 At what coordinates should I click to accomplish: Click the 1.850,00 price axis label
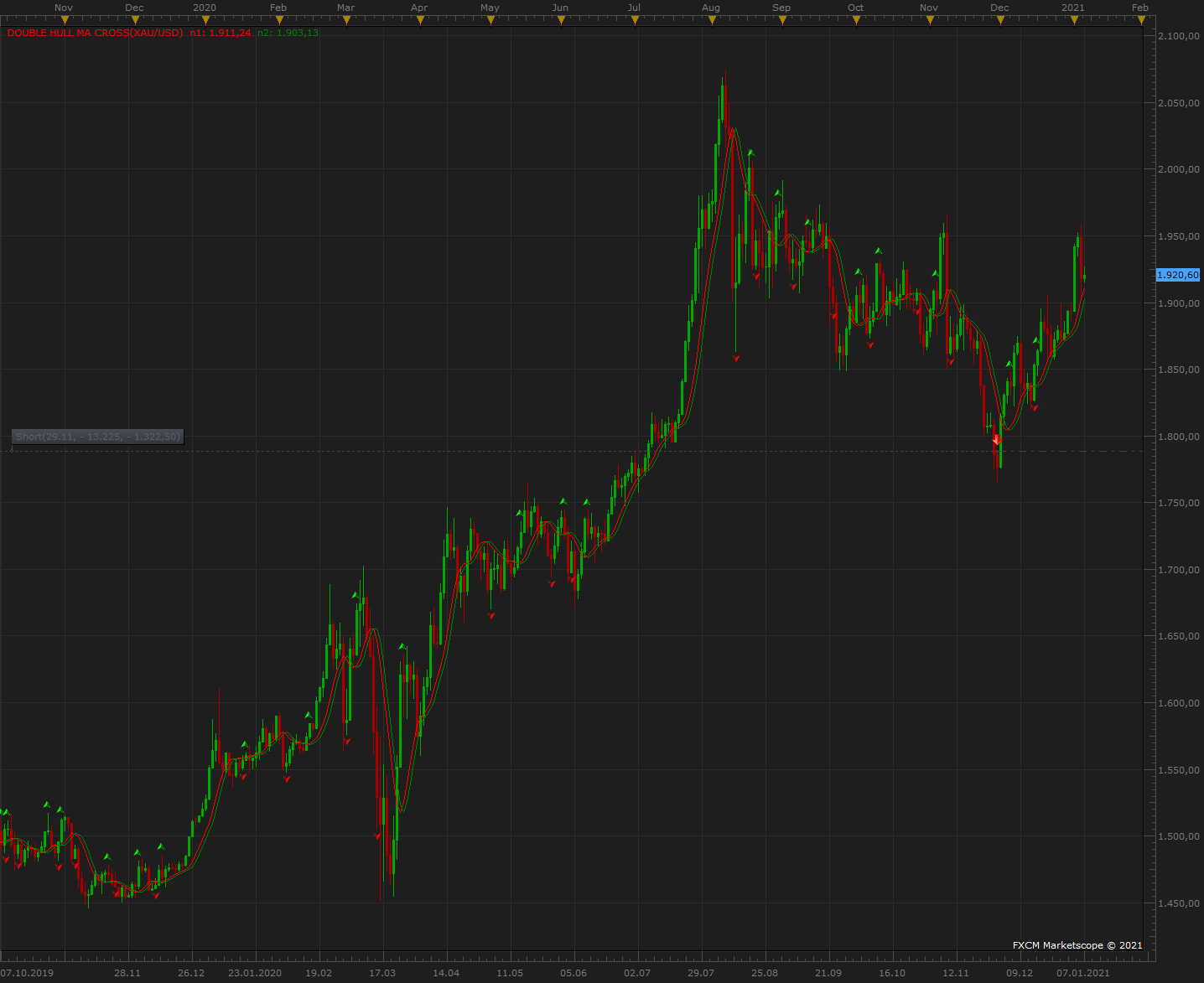(1178, 370)
